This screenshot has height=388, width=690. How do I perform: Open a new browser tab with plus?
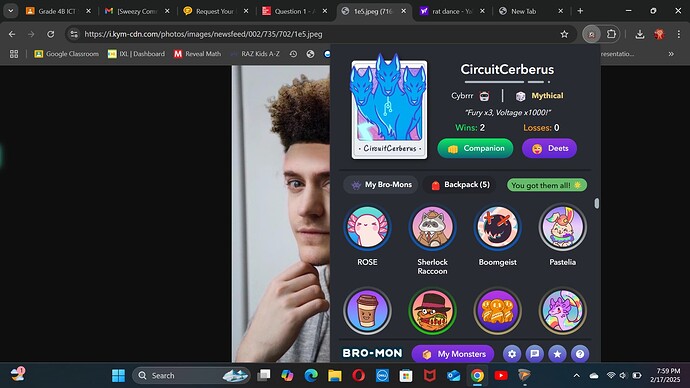(x=580, y=11)
